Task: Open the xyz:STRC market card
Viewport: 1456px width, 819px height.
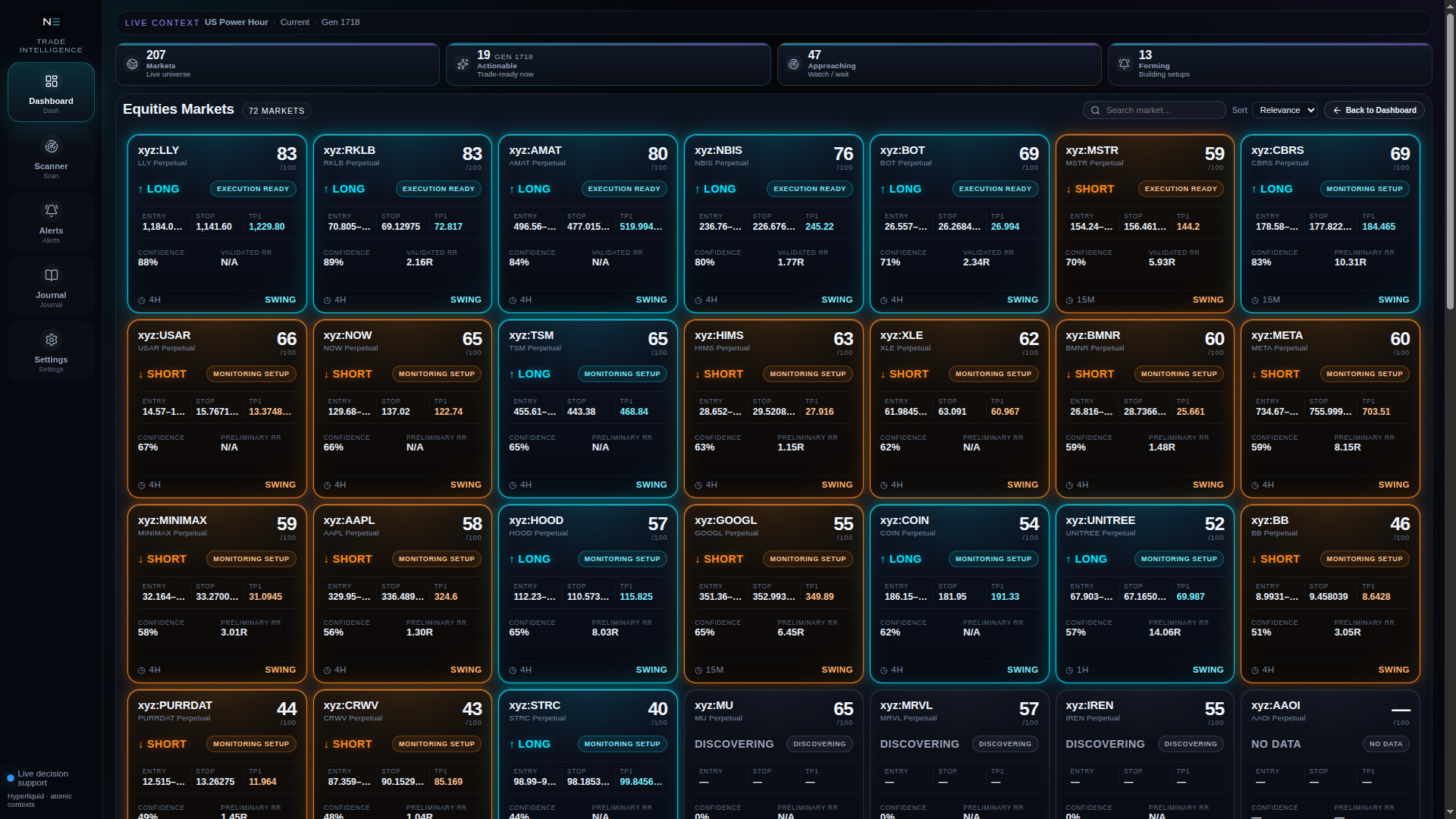Action: [588, 755]
